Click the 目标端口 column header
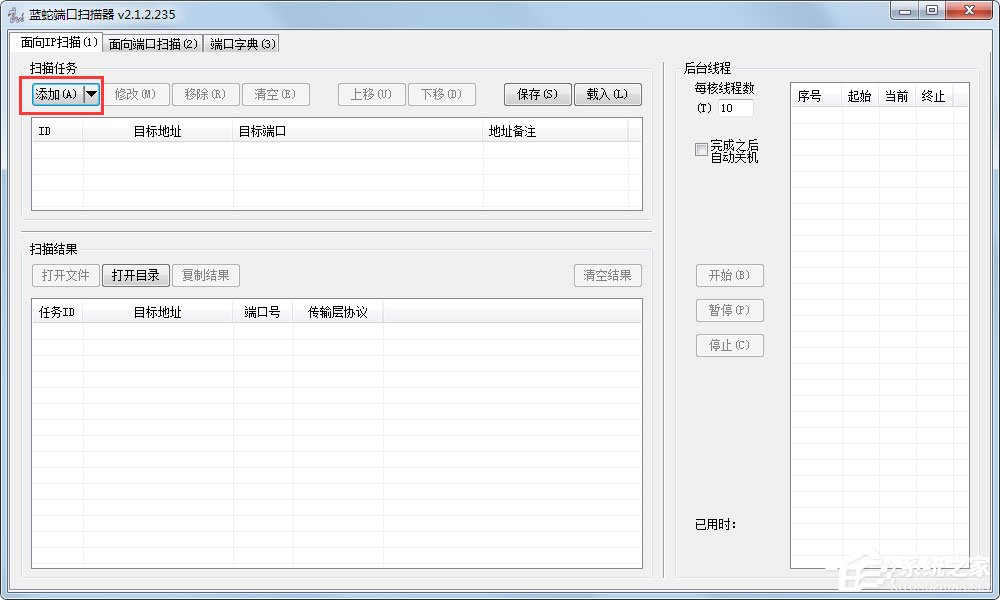This screenshot has width=1000, height=600. (x=358, y=131)
